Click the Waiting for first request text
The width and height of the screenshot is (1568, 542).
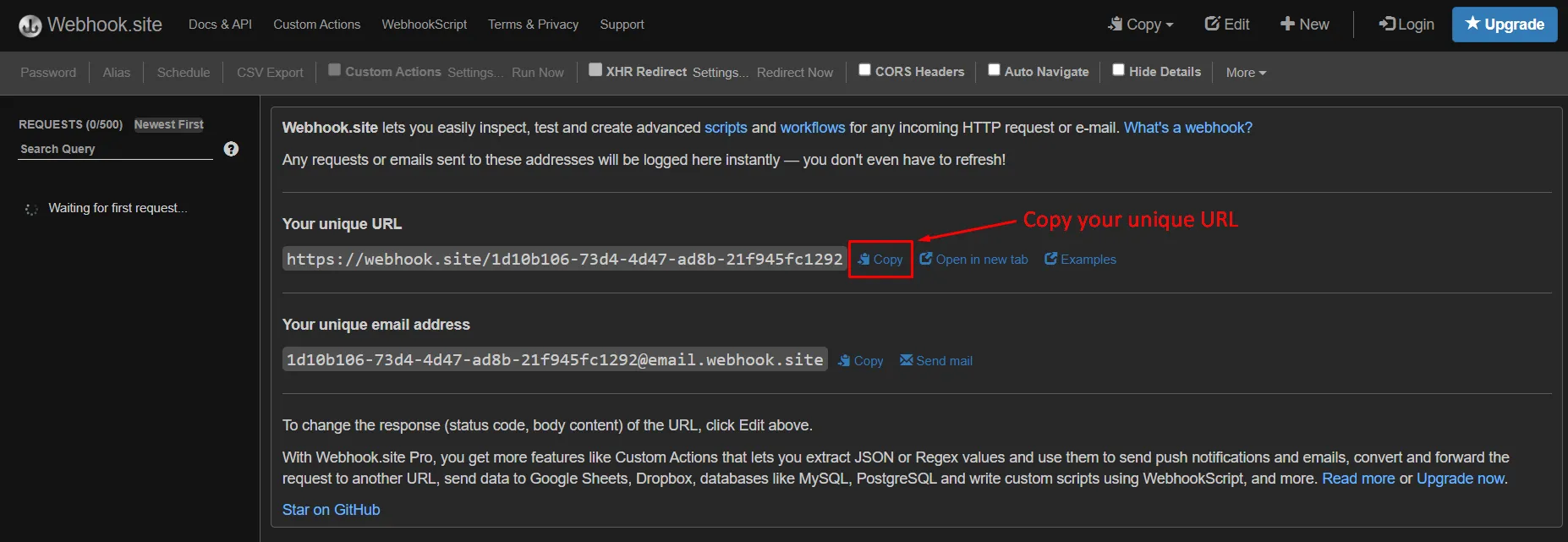point(118,208)
